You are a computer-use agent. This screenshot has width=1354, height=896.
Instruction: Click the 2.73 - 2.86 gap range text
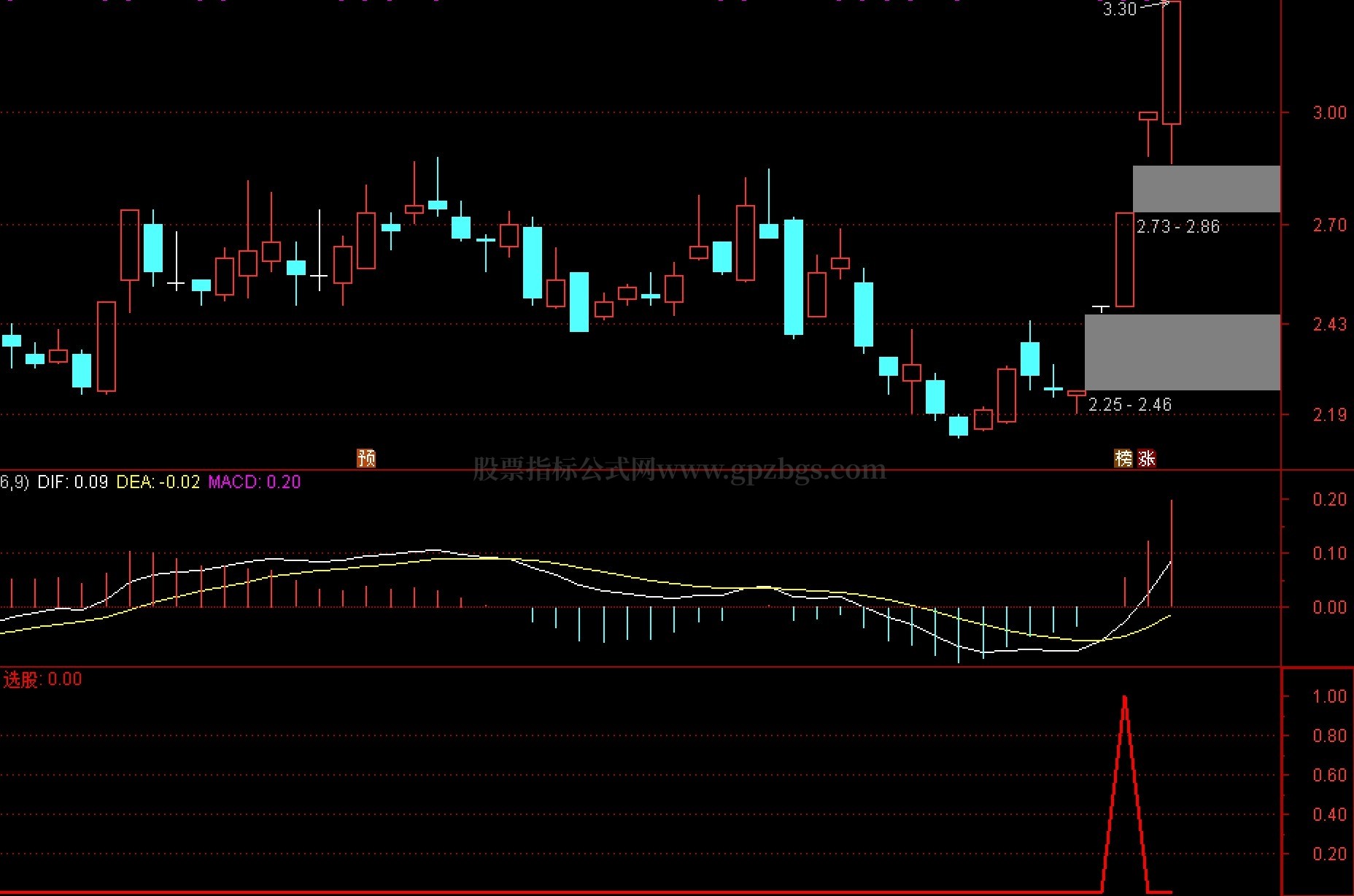pos(1177,227)
